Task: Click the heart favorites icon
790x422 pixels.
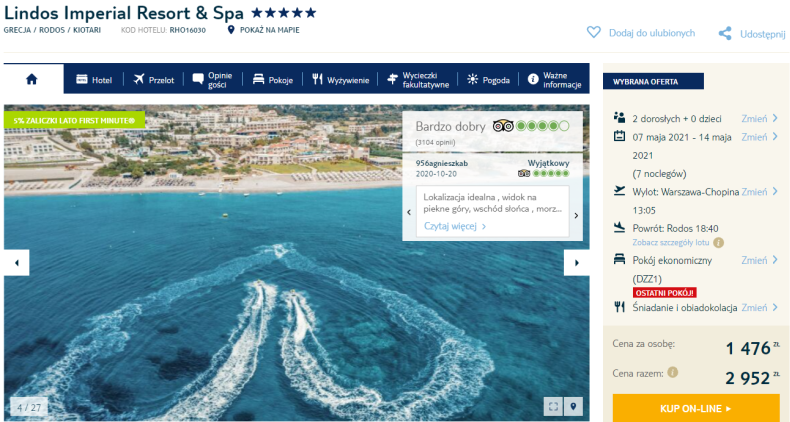Action: 594,33
